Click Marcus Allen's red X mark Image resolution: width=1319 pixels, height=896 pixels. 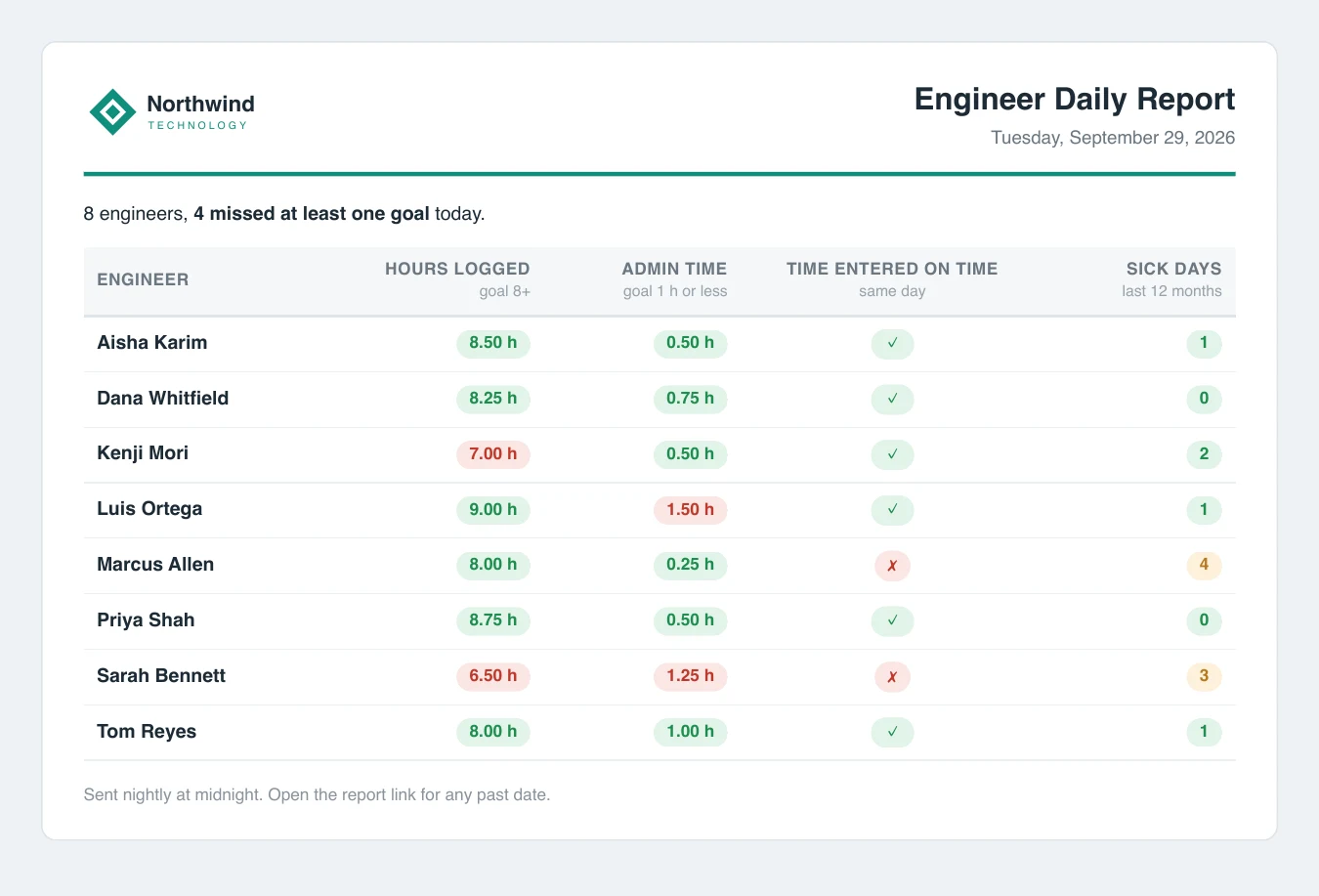892,566
